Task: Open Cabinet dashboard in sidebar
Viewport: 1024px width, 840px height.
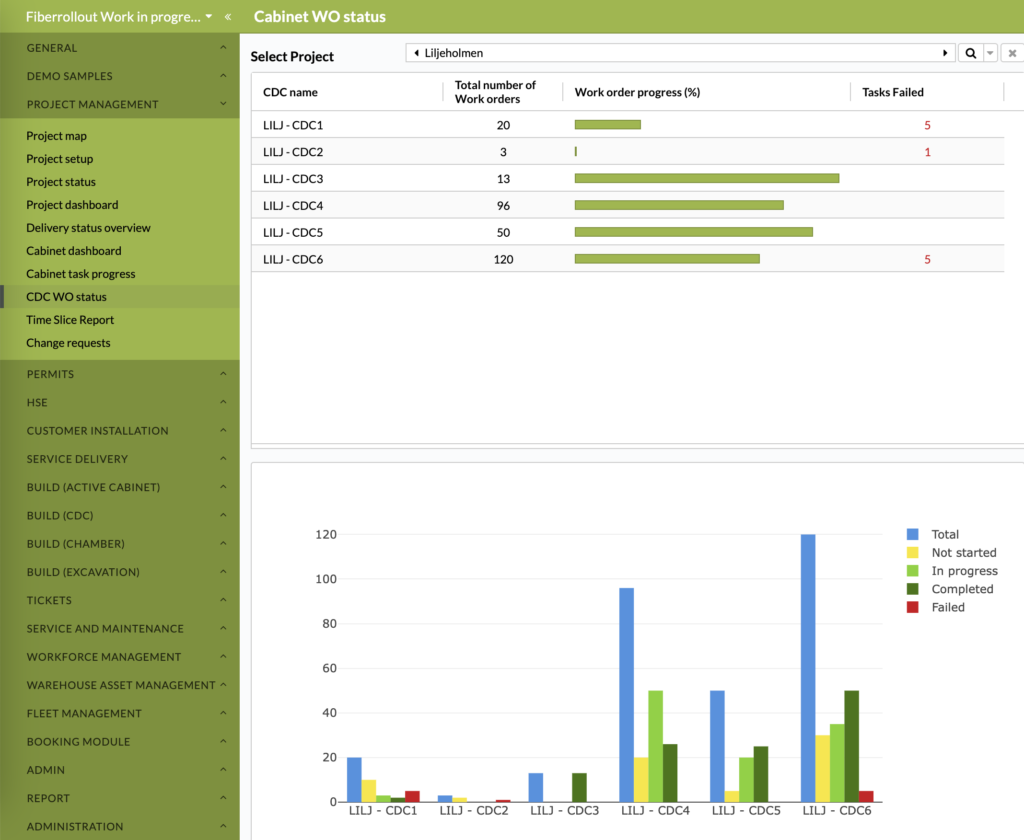Action: pos(73,251)
